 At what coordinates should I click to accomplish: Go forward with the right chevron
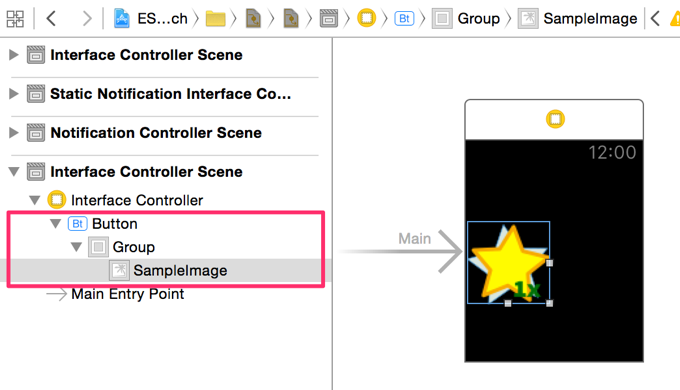point(87,19)
